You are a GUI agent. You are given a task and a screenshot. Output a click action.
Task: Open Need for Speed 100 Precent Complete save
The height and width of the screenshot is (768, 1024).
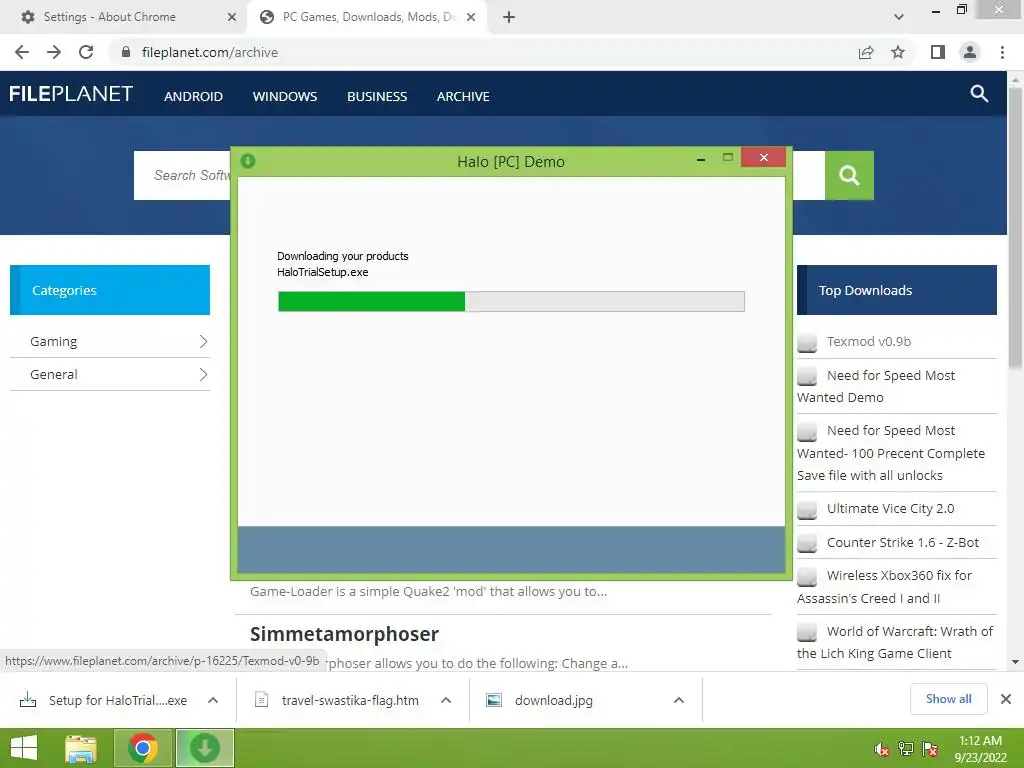pos(891,453)
